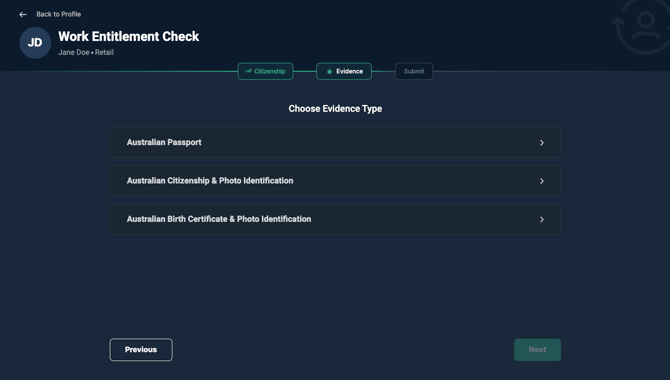Click the checkmark icon in Citizenship step

coord(249,71)
